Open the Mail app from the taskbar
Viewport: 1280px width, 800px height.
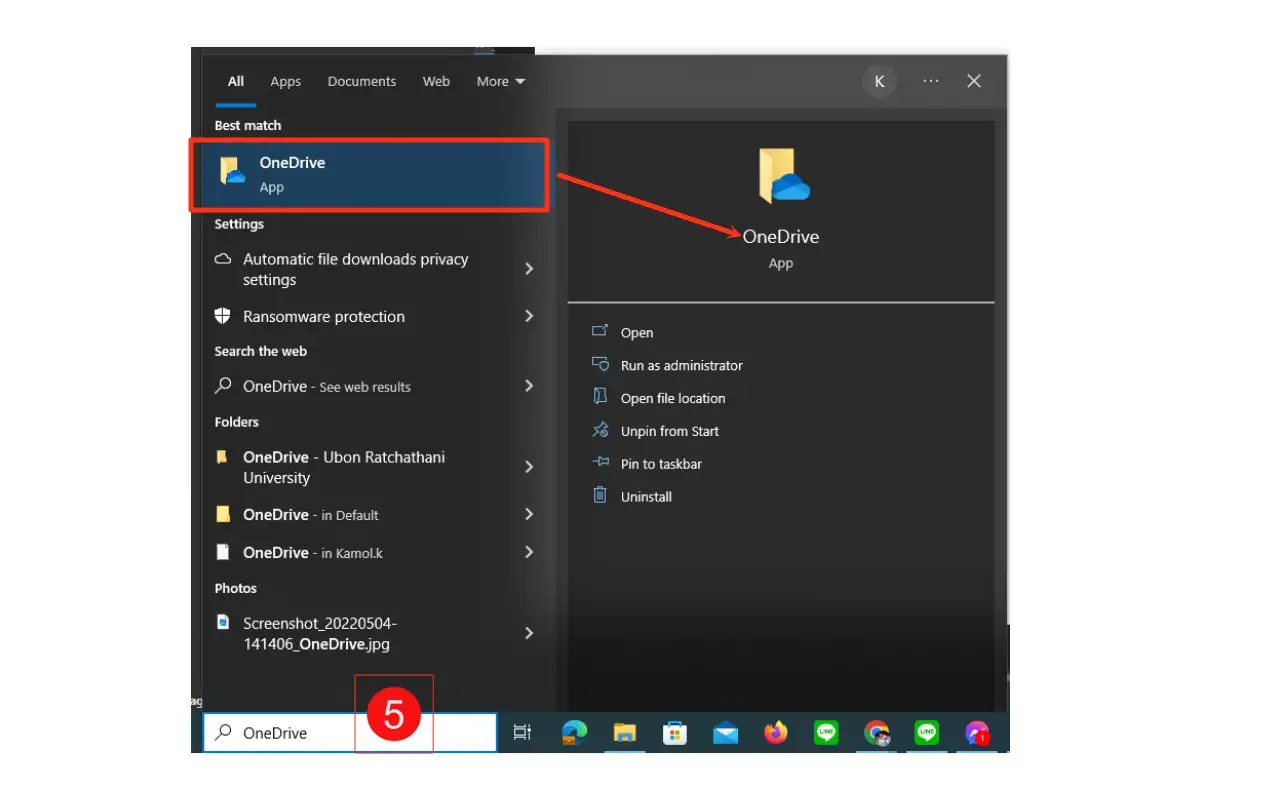(725, 733)
